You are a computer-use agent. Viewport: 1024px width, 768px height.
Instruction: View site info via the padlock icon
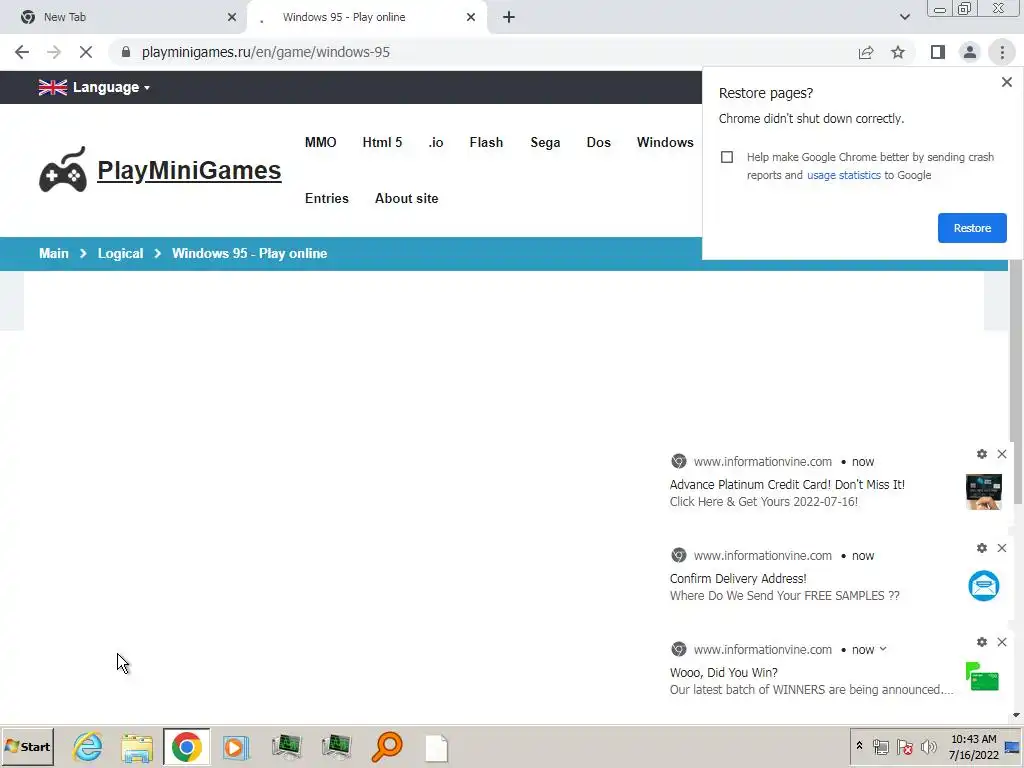point(126,52)
